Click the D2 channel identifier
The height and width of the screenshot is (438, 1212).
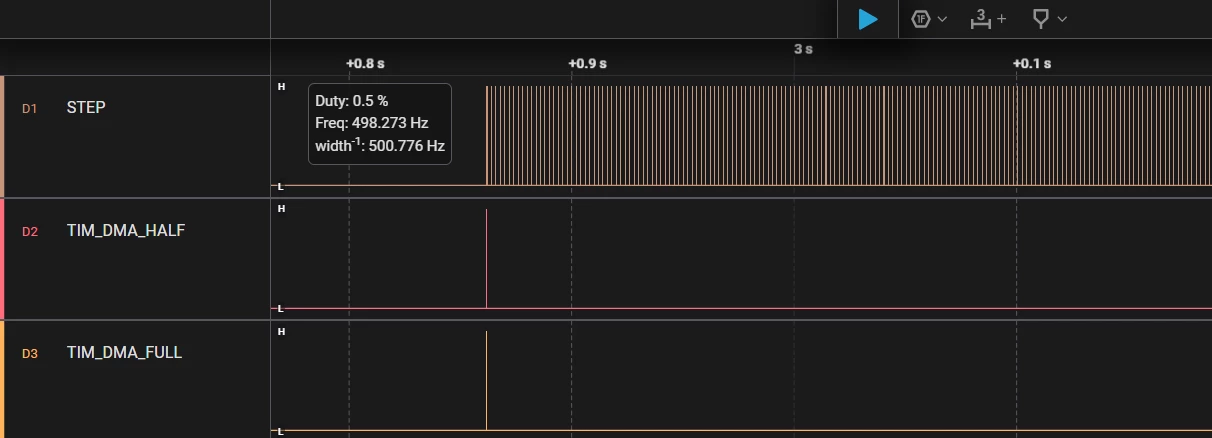pyautogui.click(x=30, y=231)
